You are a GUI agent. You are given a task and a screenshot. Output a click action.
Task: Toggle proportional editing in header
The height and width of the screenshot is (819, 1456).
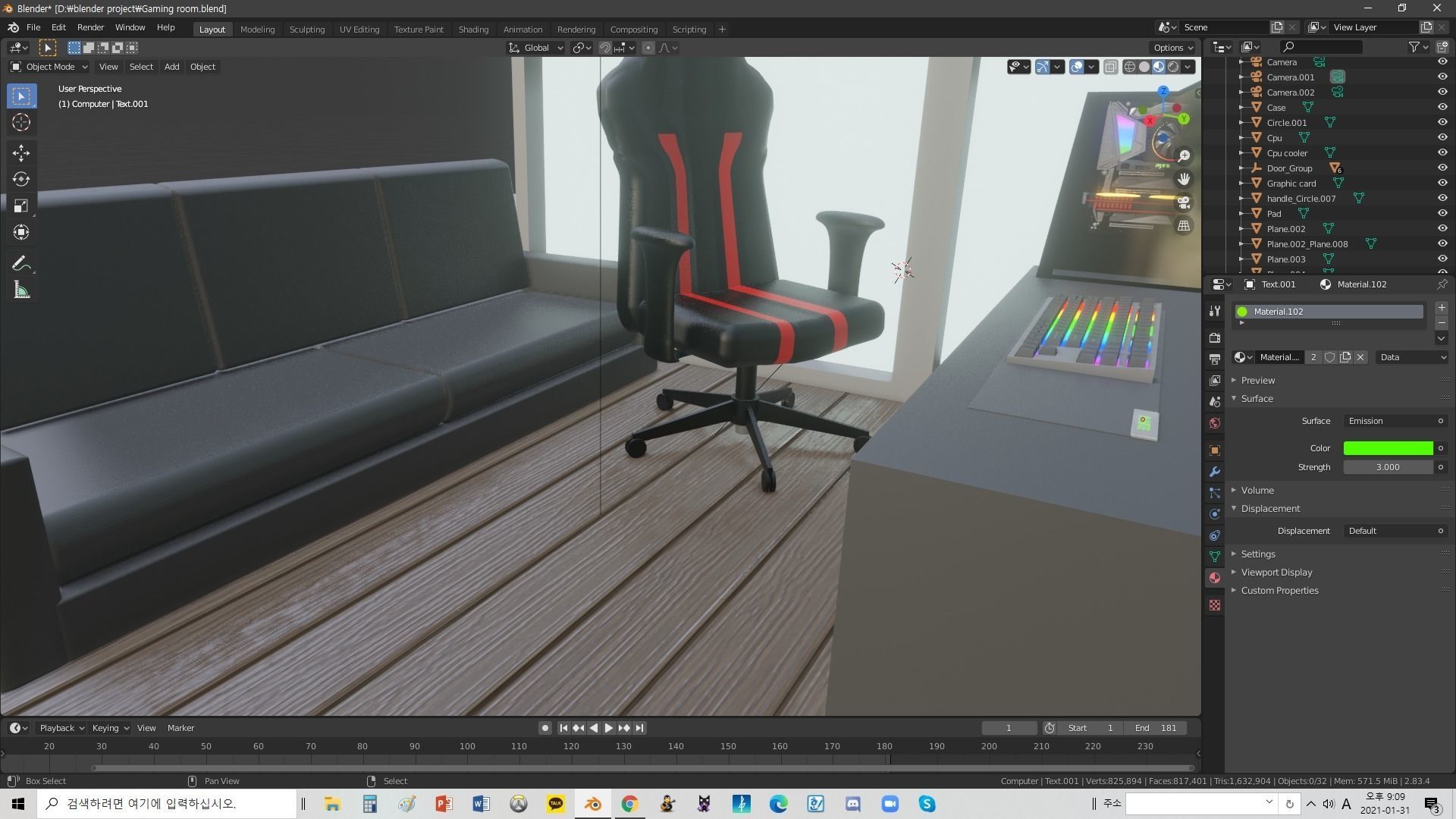648,48
